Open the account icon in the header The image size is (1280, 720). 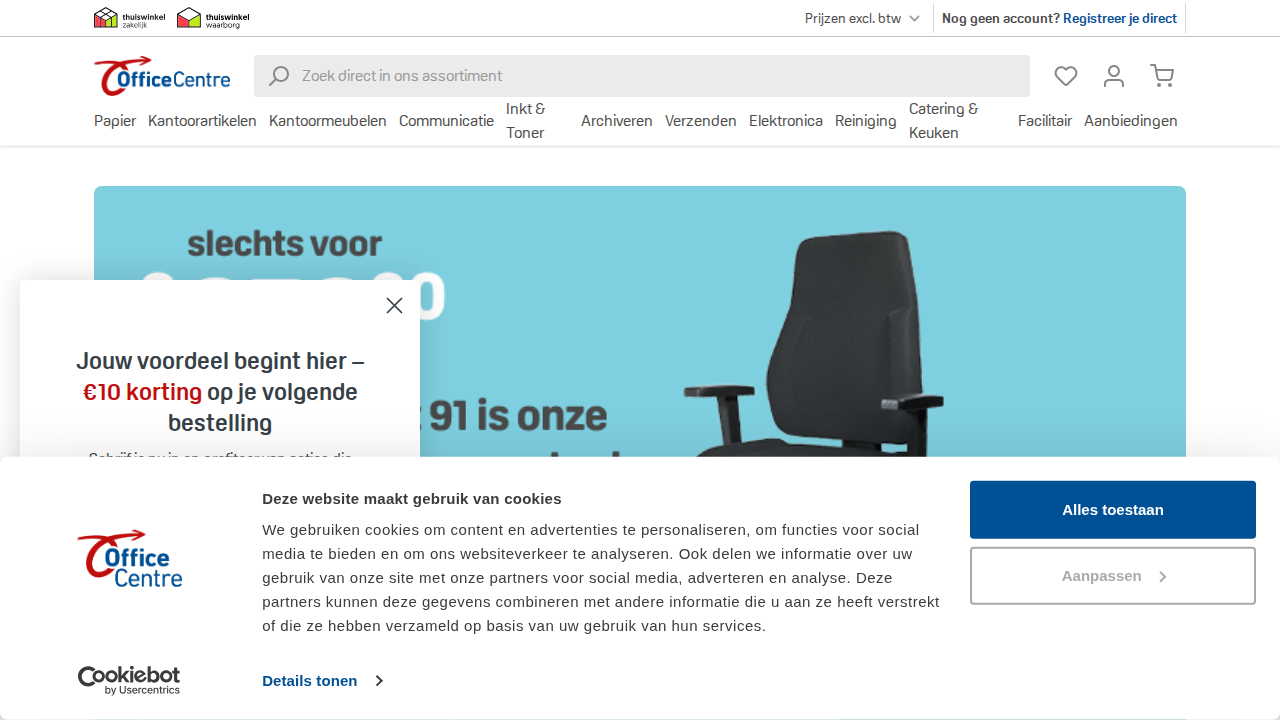coord(1113,76)
